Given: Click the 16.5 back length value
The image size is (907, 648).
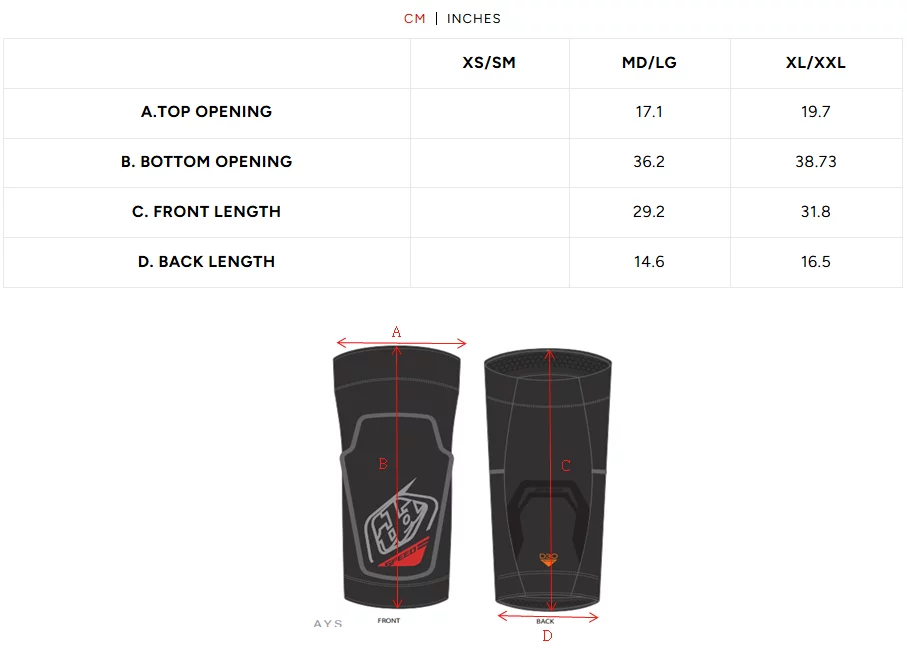Looking at the screenshot, I should coord(815,262).
